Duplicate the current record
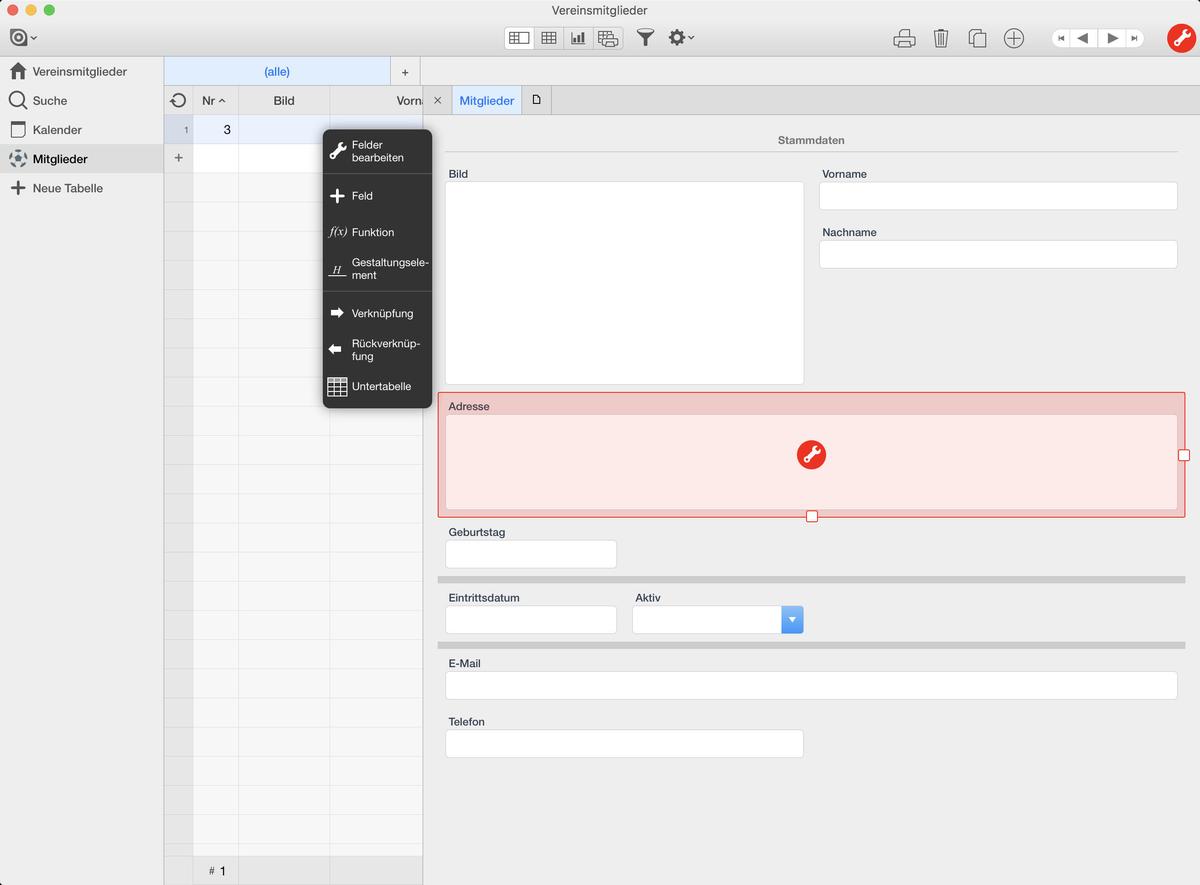Image resolution: width=1200 pixels, height=885 pixels. click(977, 38)
